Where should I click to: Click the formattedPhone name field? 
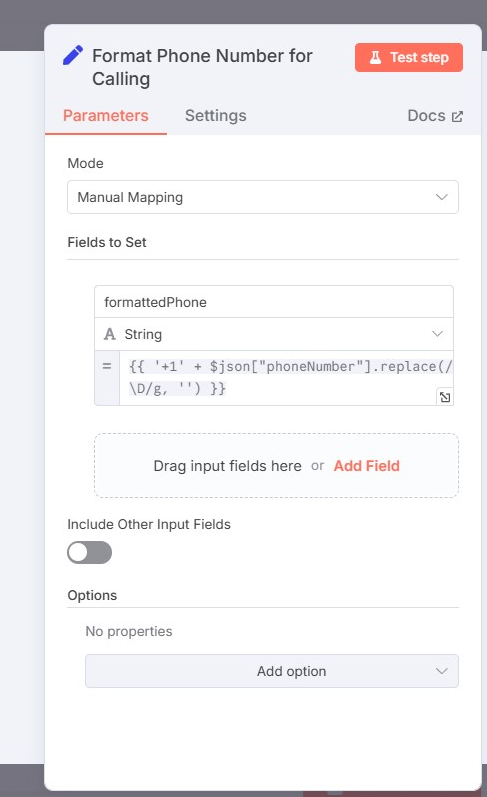coord(274,302)
